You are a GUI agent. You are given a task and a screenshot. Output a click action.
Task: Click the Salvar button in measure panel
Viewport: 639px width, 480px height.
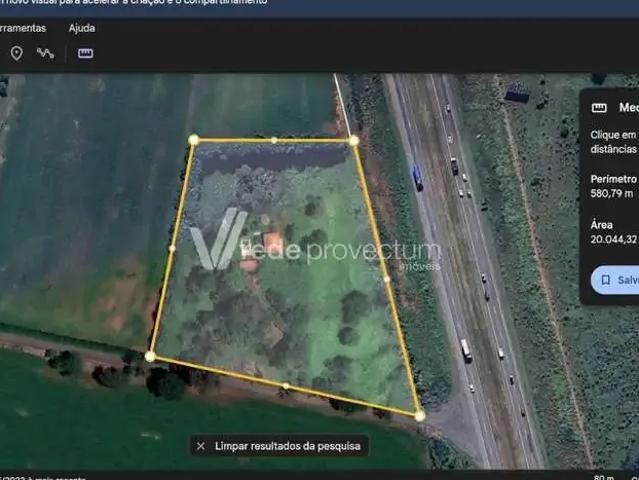(615, 280)
